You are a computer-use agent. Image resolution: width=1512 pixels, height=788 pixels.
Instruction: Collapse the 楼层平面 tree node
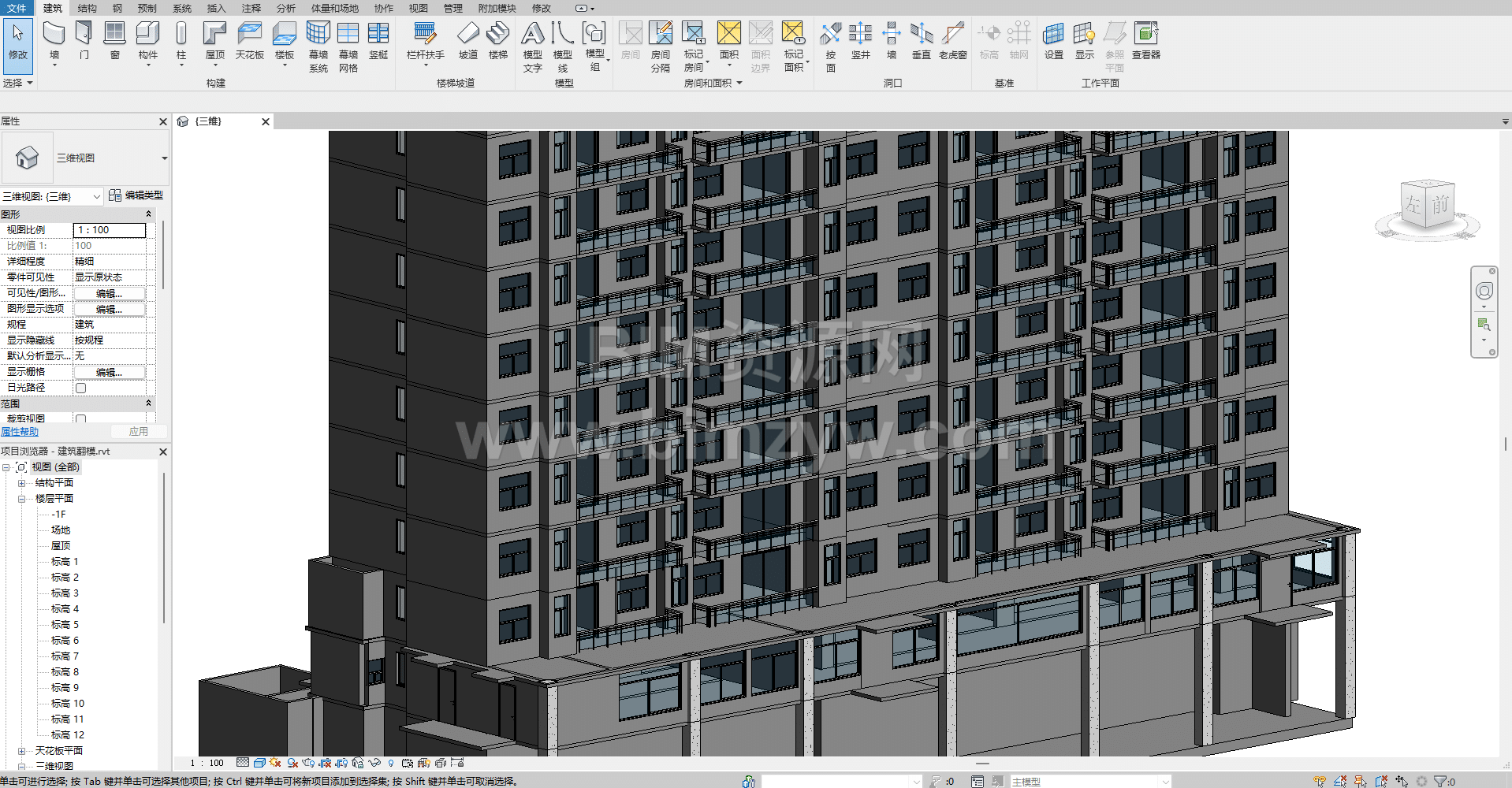[x=22, y=499]
